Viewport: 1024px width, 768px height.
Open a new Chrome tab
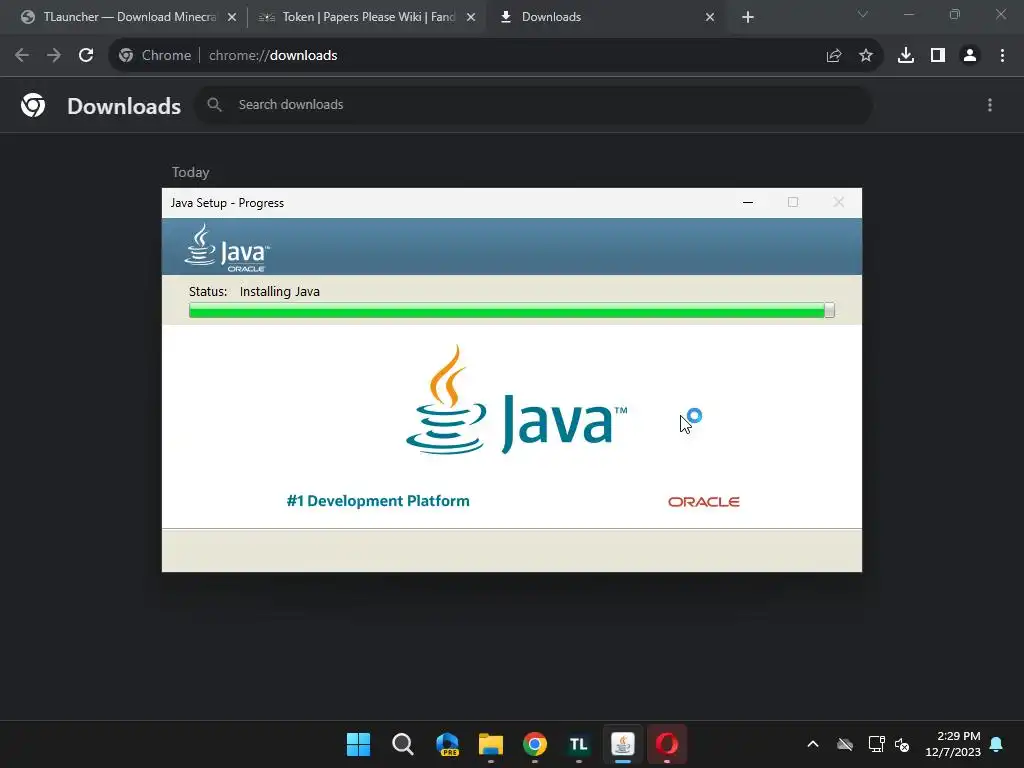point(748,18)
